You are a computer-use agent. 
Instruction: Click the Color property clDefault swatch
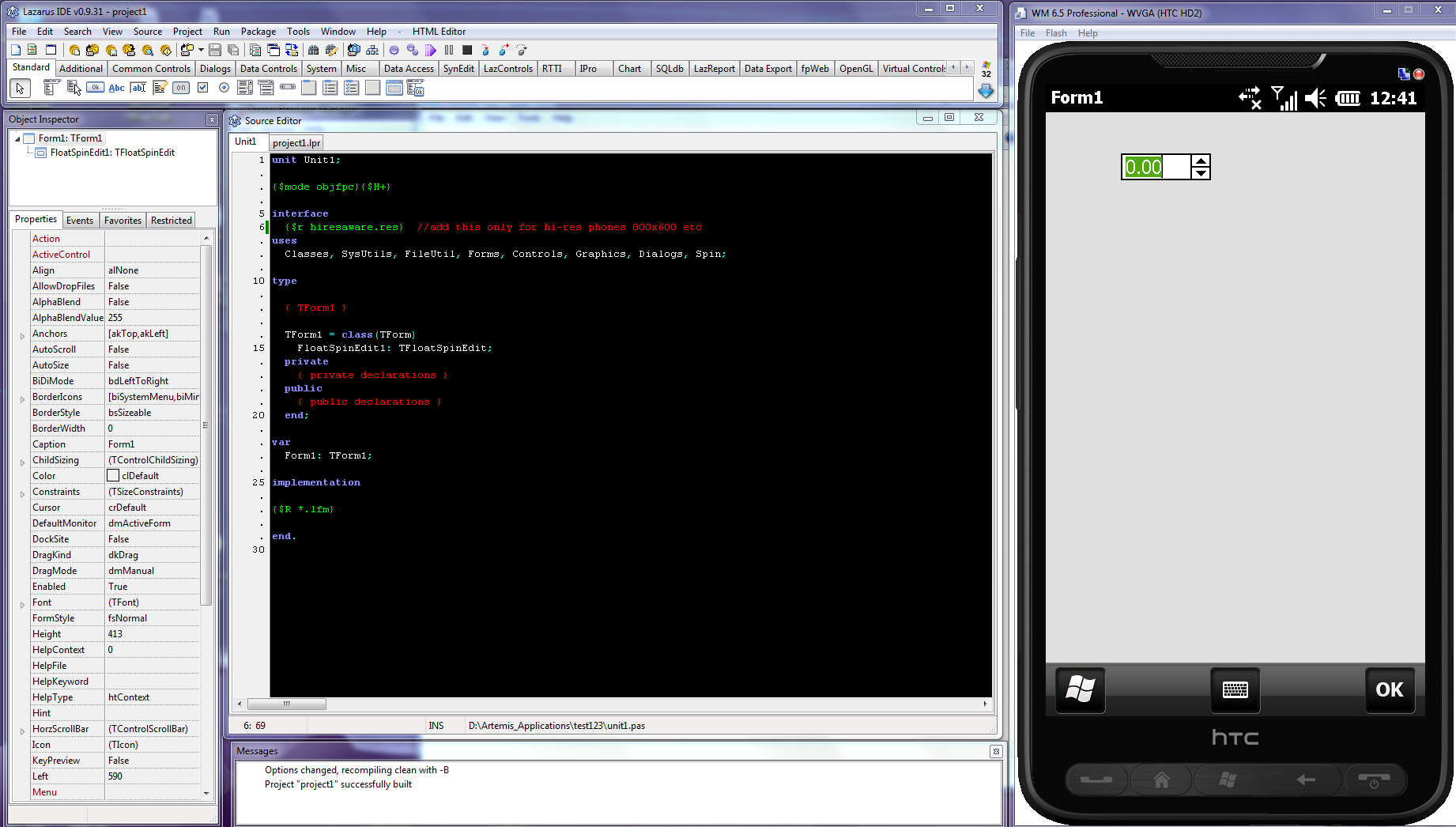pos(113,476)
